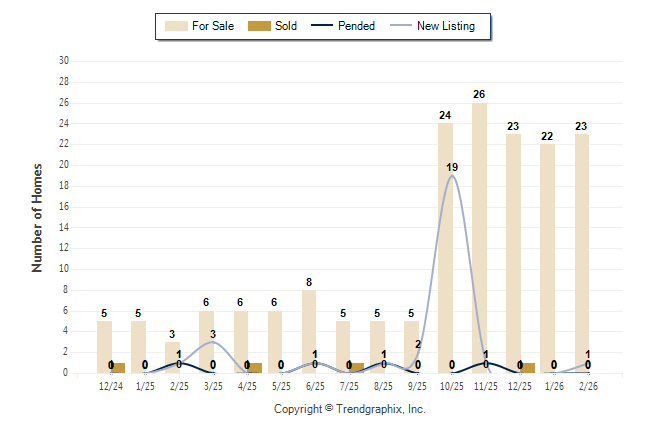Click the 4/25 Sold bar
The image size is (646, 434).
(x=255, y=368)
